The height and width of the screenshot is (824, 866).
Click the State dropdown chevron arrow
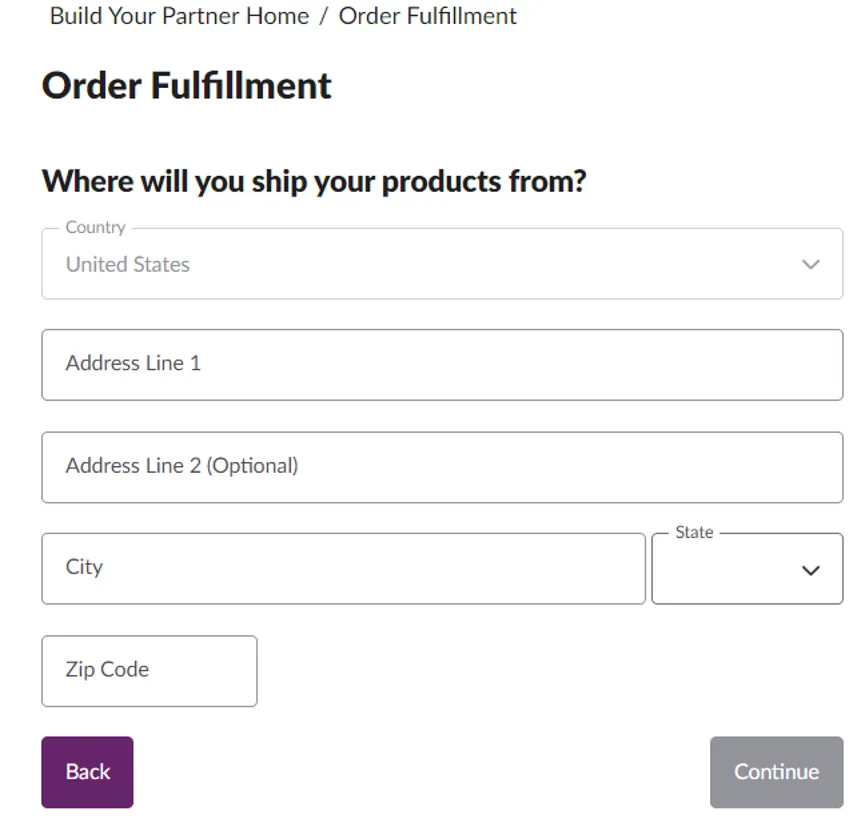click(811, 570)
